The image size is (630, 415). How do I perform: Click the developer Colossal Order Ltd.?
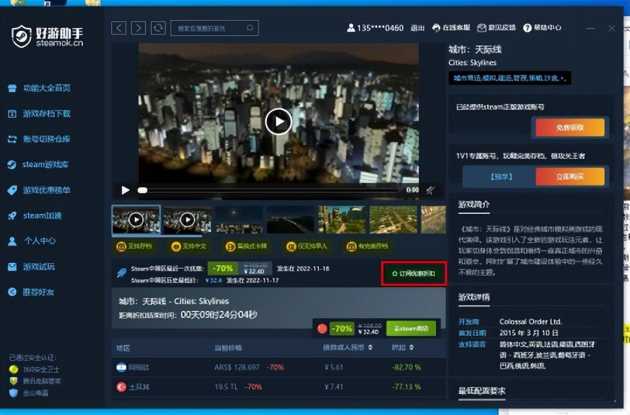[530, 322]
